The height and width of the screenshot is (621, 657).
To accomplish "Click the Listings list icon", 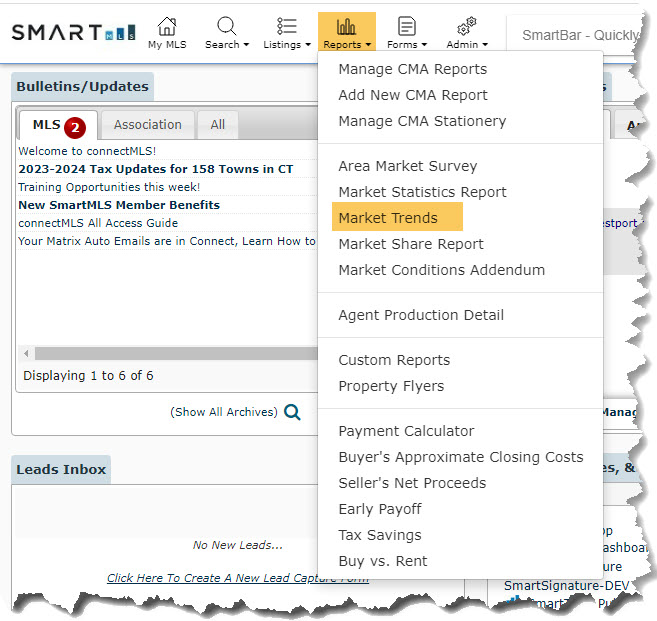I will point(287,26).
